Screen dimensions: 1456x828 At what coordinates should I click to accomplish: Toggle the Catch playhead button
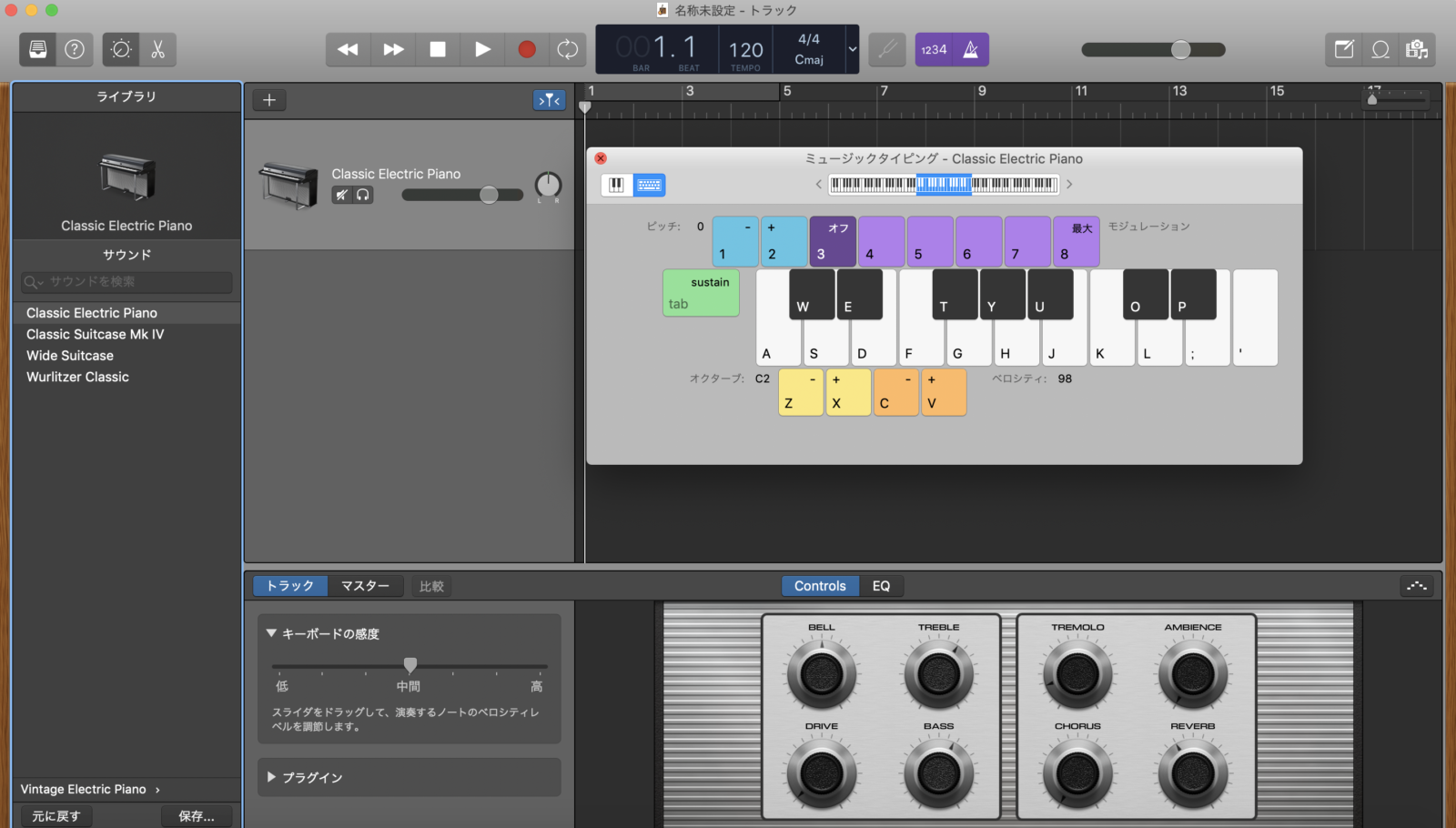[x=549, y=100]
